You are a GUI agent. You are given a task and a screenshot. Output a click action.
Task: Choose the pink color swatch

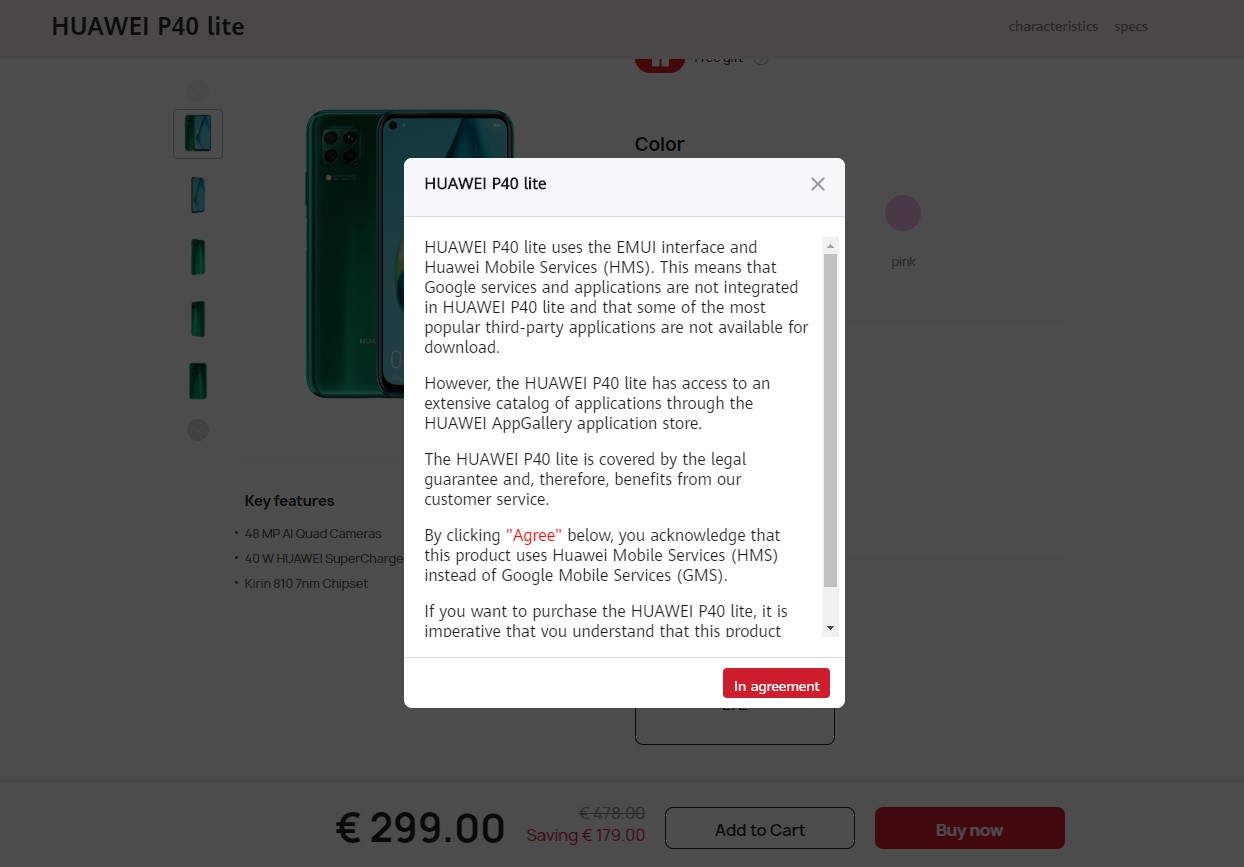[x=903, y=213]
